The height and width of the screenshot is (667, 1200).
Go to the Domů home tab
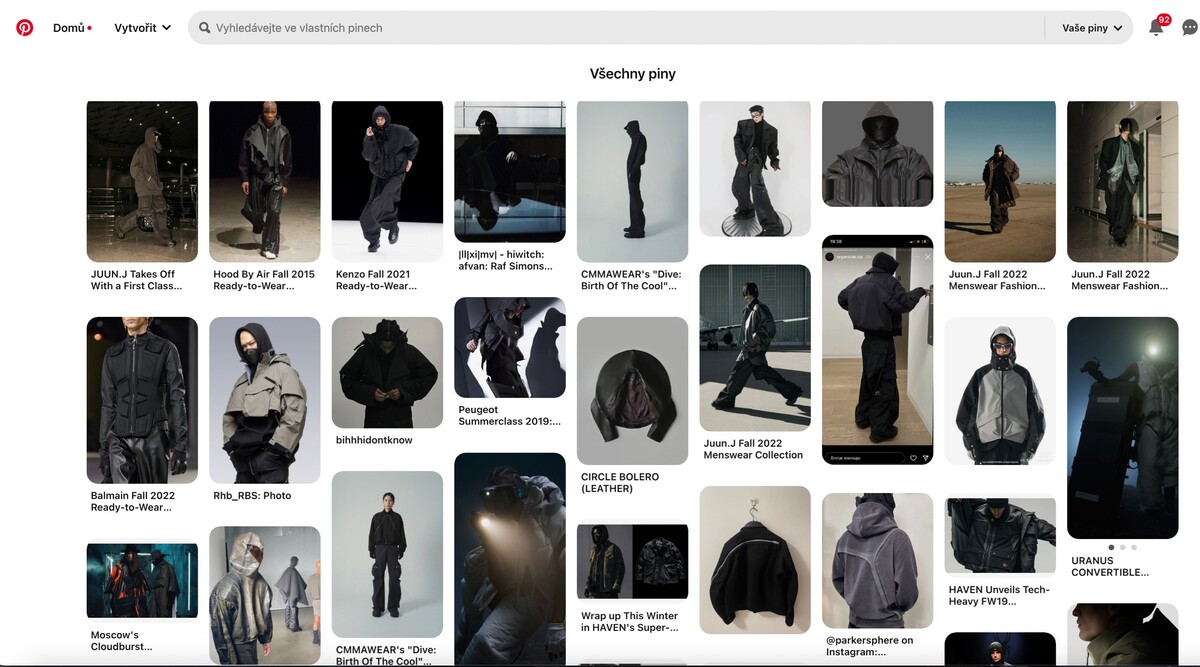click(69, 28)
